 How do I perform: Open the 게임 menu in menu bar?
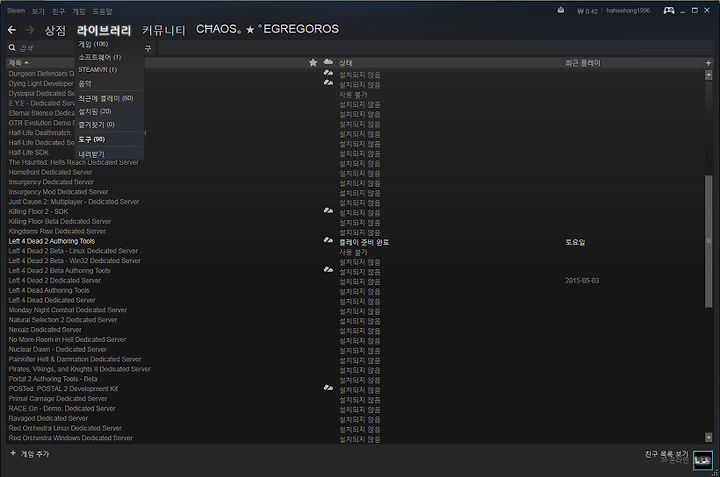click(x=79, y=11)
